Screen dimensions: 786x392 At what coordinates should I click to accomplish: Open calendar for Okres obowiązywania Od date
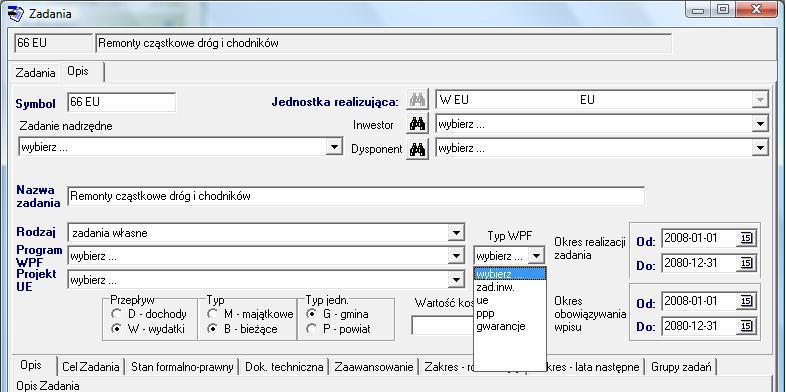[x=746, y=301]
